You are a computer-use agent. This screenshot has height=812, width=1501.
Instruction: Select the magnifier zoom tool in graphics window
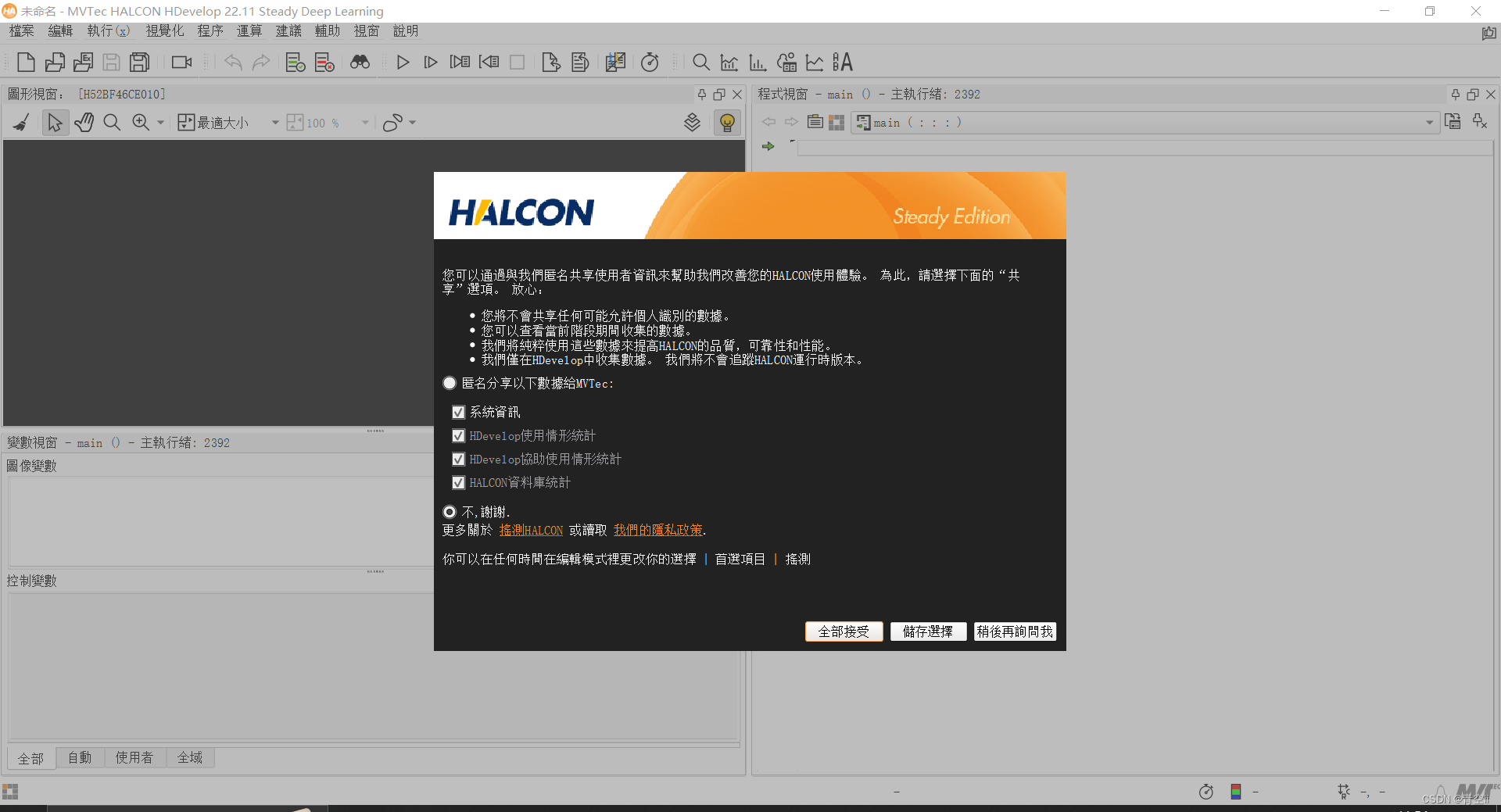112,123
